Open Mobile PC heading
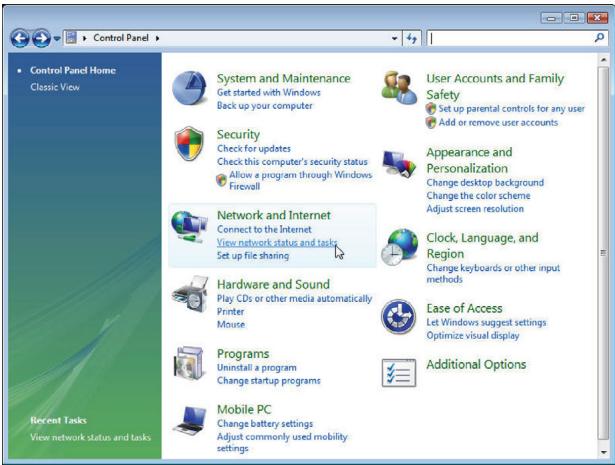The image size is (615, 465). coord(244,410)
